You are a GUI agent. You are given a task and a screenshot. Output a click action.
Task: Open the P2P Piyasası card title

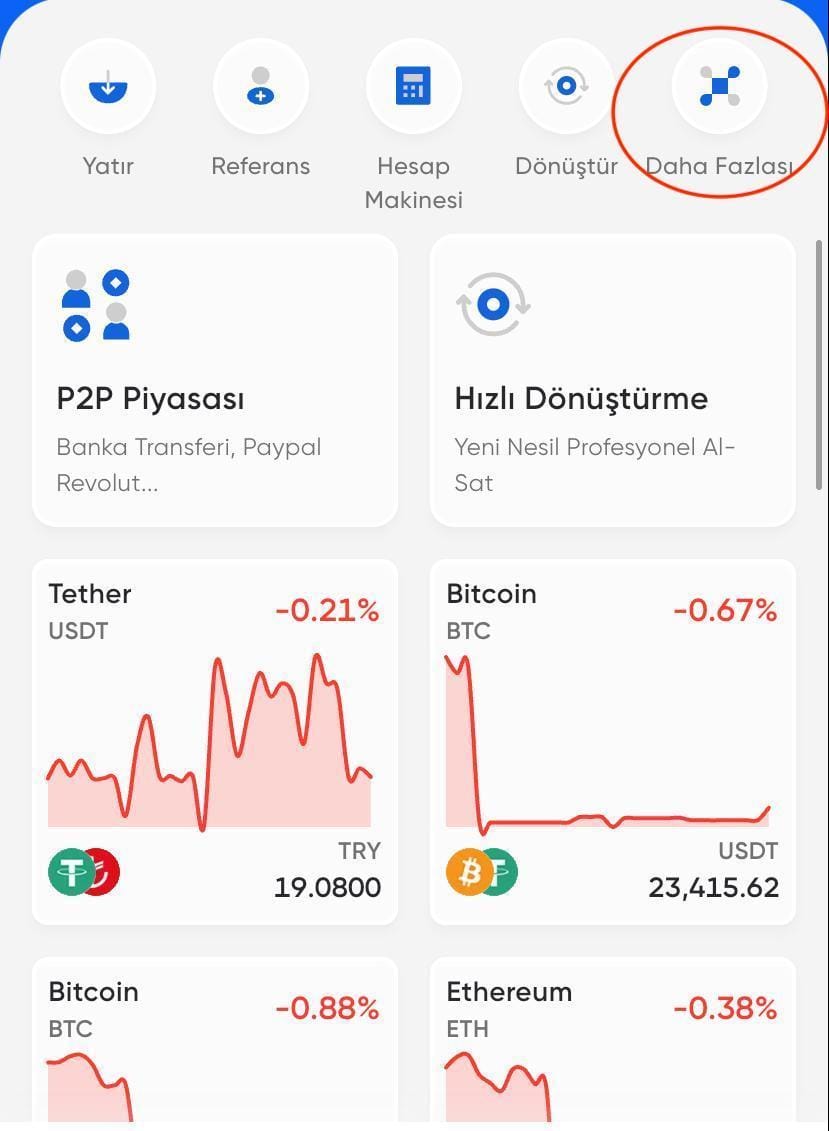click(150, 399)
